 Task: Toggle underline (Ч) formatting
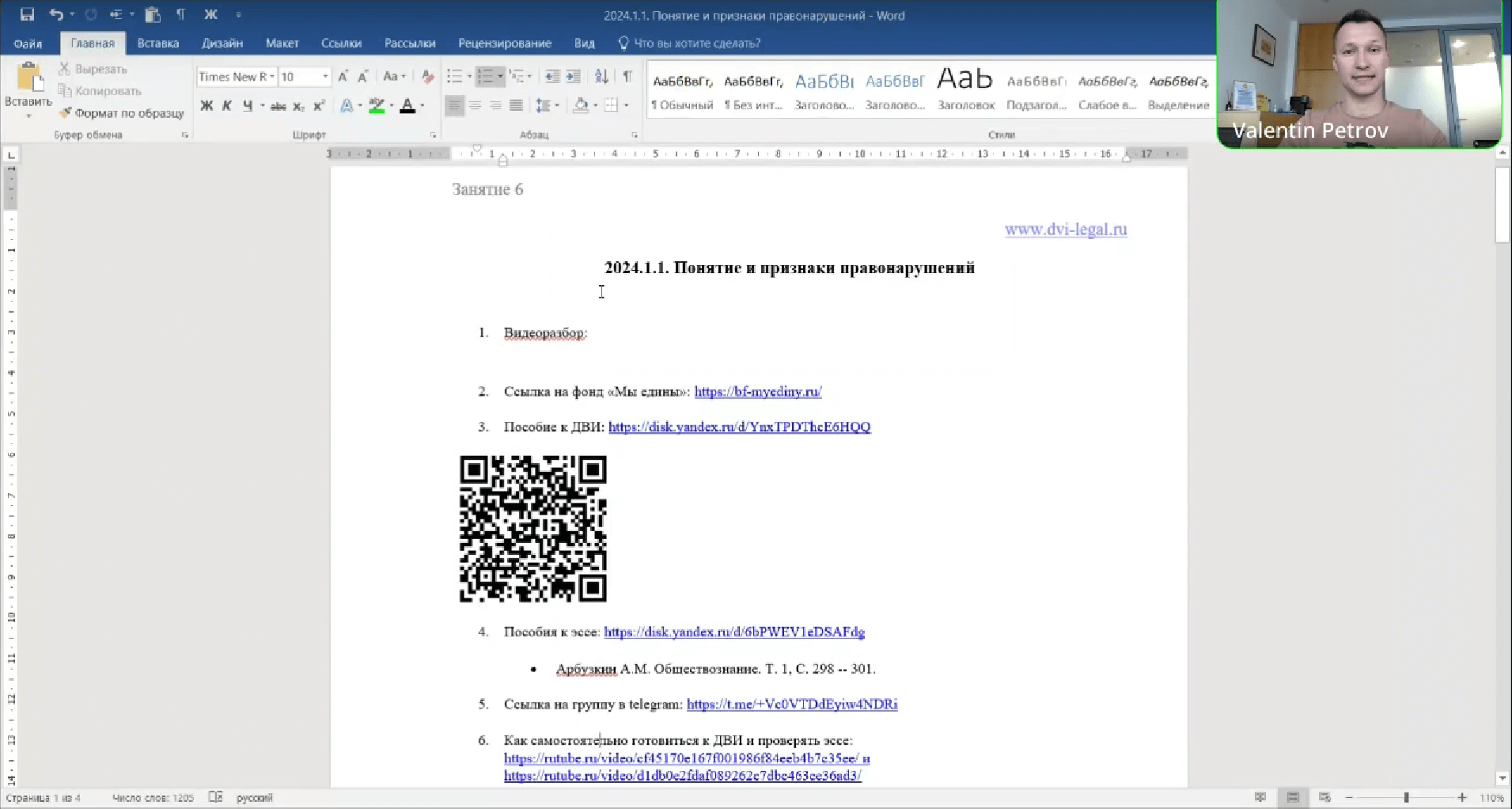point(248,106)
